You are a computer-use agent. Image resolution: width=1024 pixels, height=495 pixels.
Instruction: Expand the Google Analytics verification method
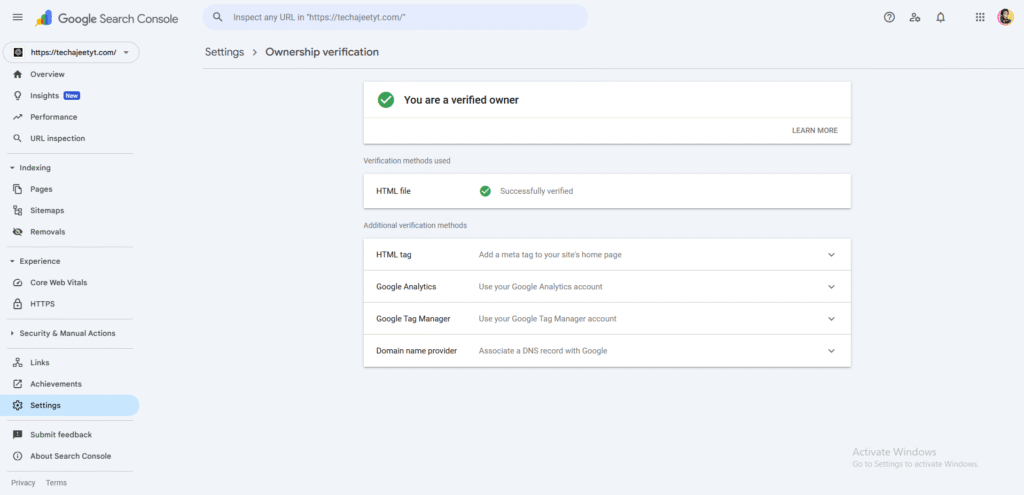coord(830,287)
